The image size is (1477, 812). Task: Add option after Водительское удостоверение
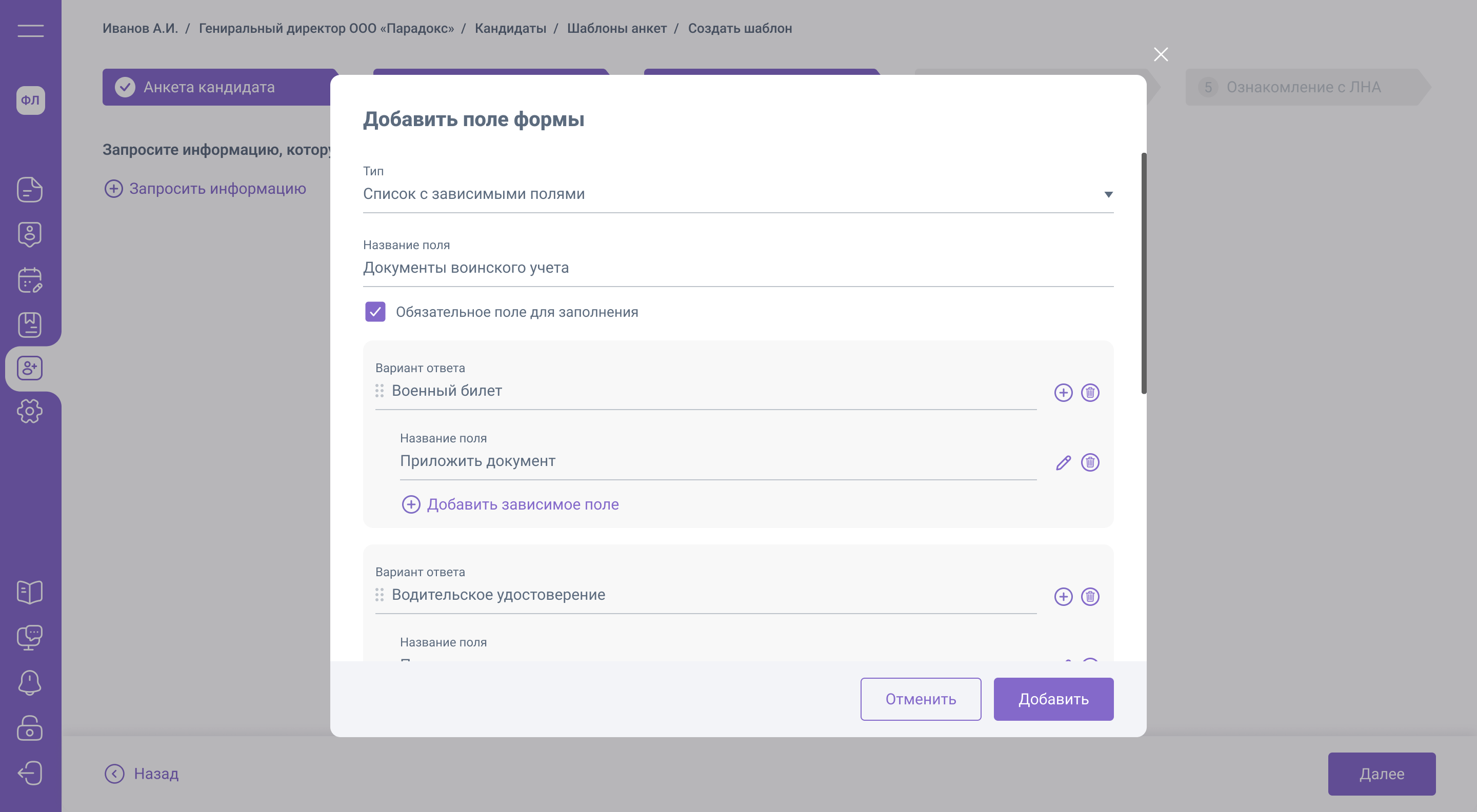point(1063,597)
